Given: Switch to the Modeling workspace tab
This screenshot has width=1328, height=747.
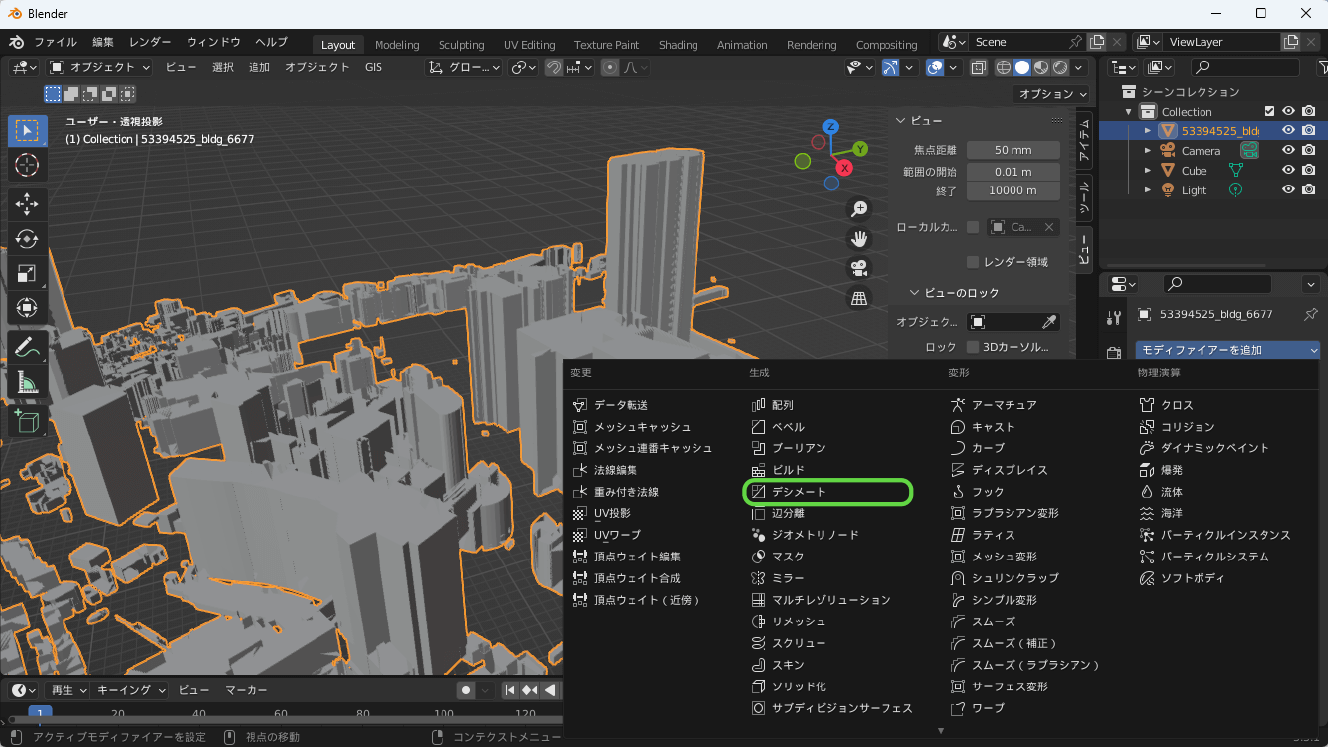Looking at the screenshot, I should tap(397, 45).
